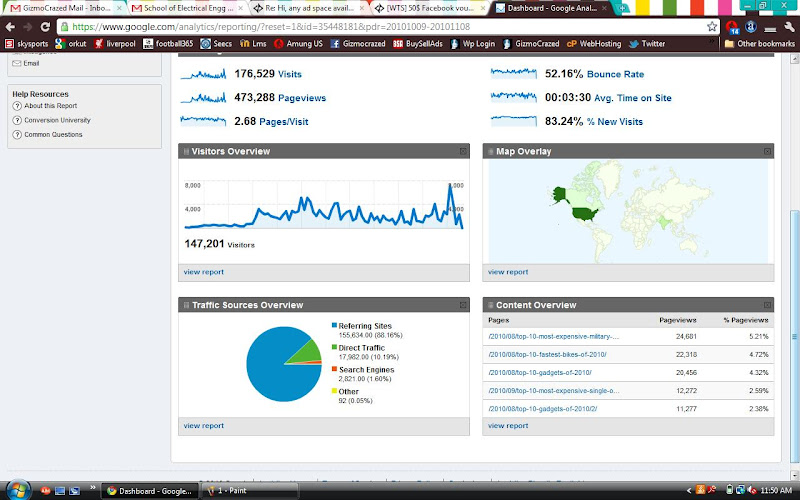Open a new browser tab
The width and height of the screenshot is (800, 500).
tap(622, 8)
